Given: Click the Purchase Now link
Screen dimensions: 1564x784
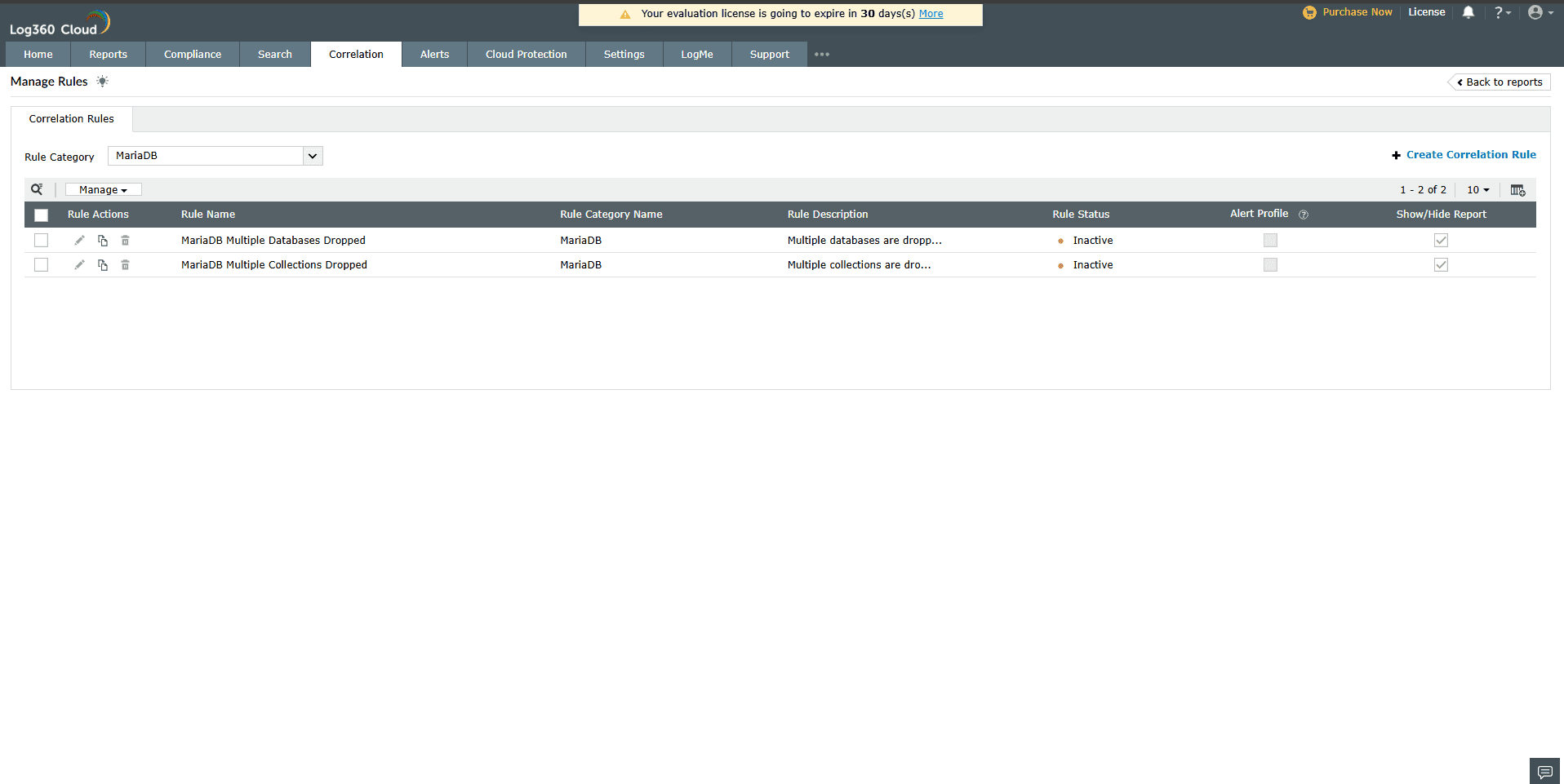Looking at the screenshot, I should pyautogui.click(x=1357, y=12).
